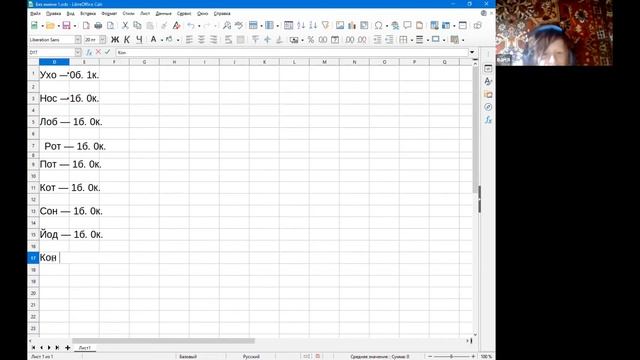Screen dimensions: 640x360
Task: Click the formula input line
Action: tap(292, 52)
